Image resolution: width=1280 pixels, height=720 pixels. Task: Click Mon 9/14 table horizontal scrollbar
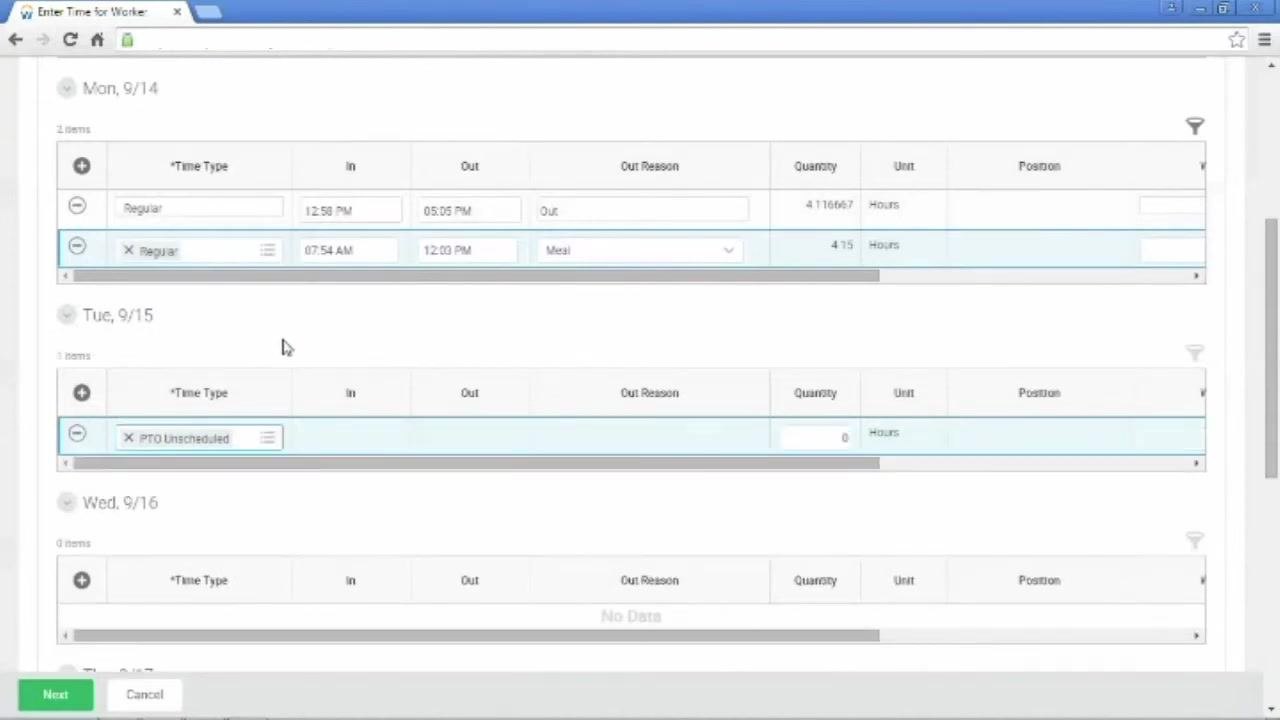click(476, 276)
